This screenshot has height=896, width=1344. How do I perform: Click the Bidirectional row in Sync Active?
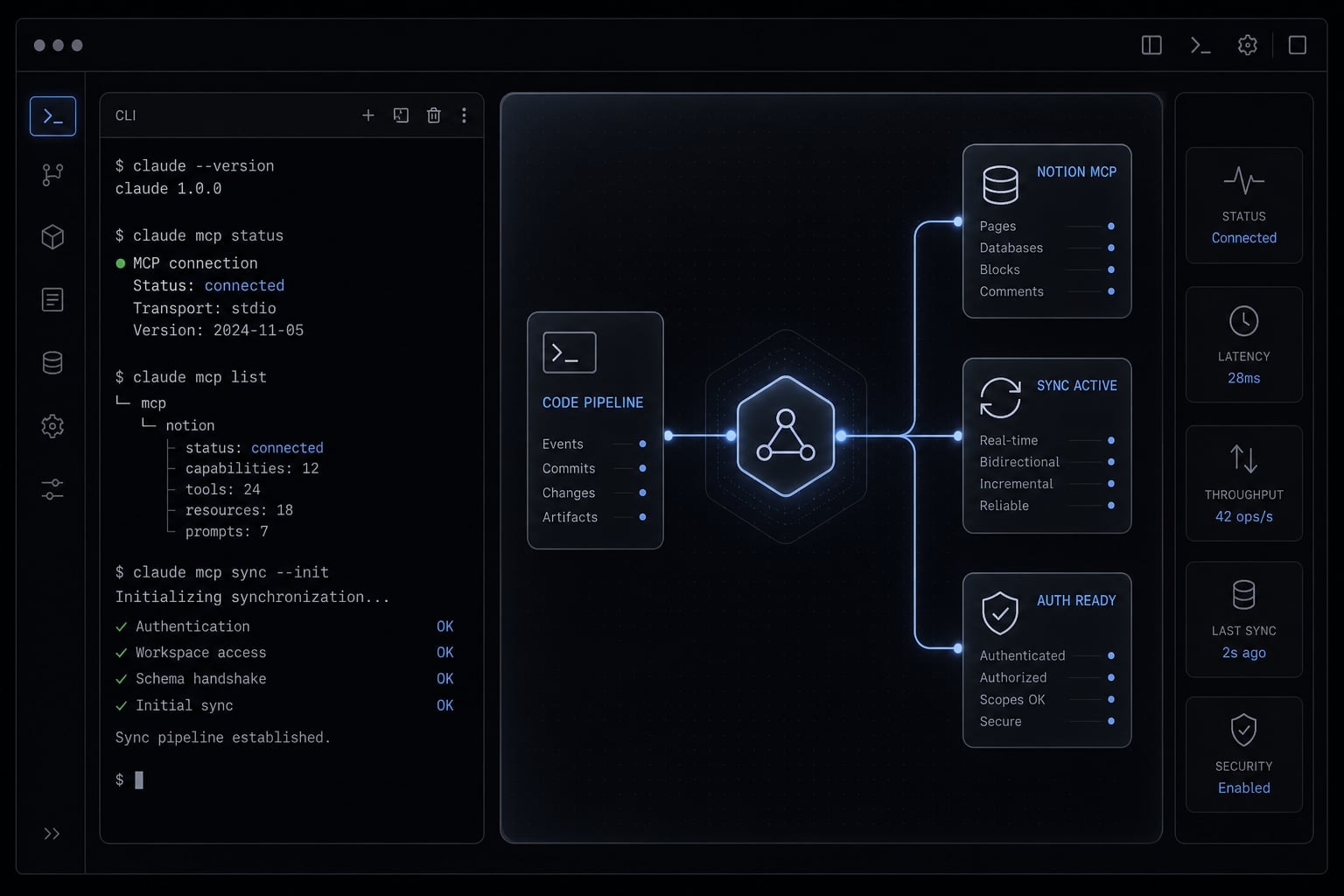tap(1046, 462)
